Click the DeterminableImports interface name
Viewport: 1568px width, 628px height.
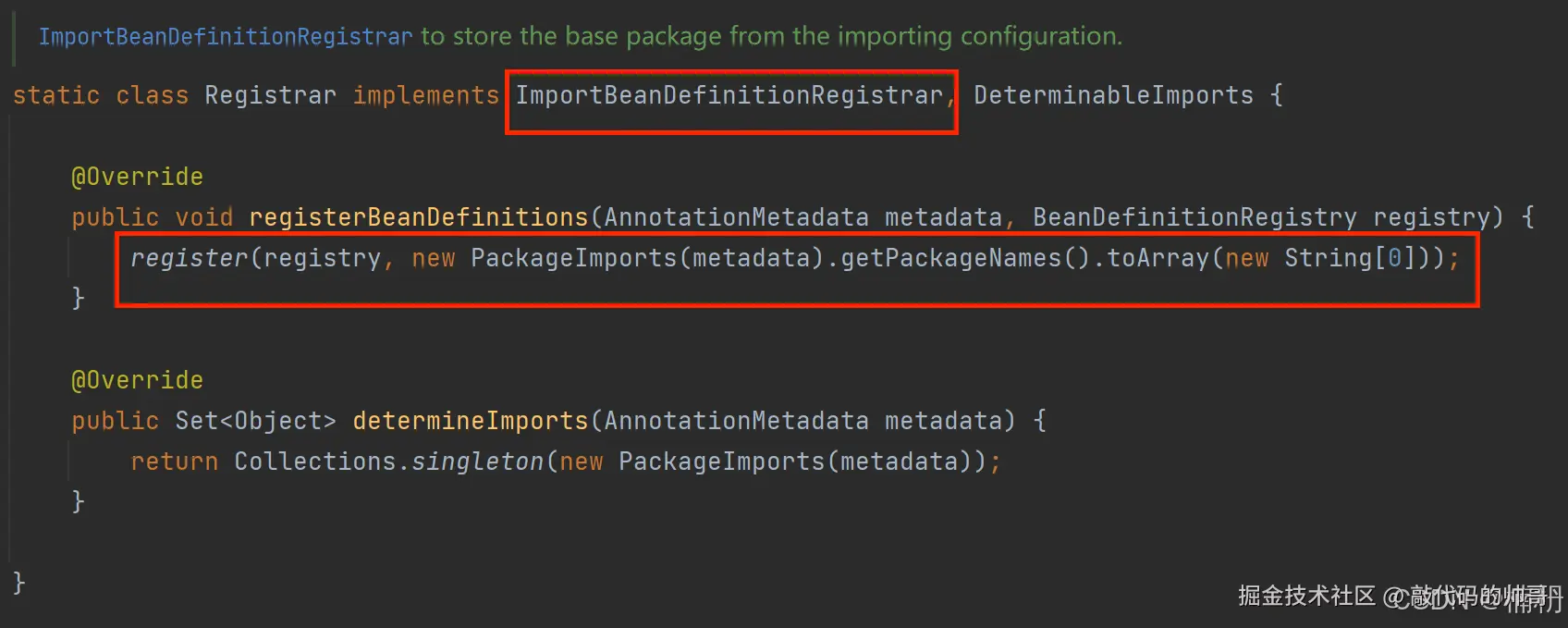coord(1113,95)
